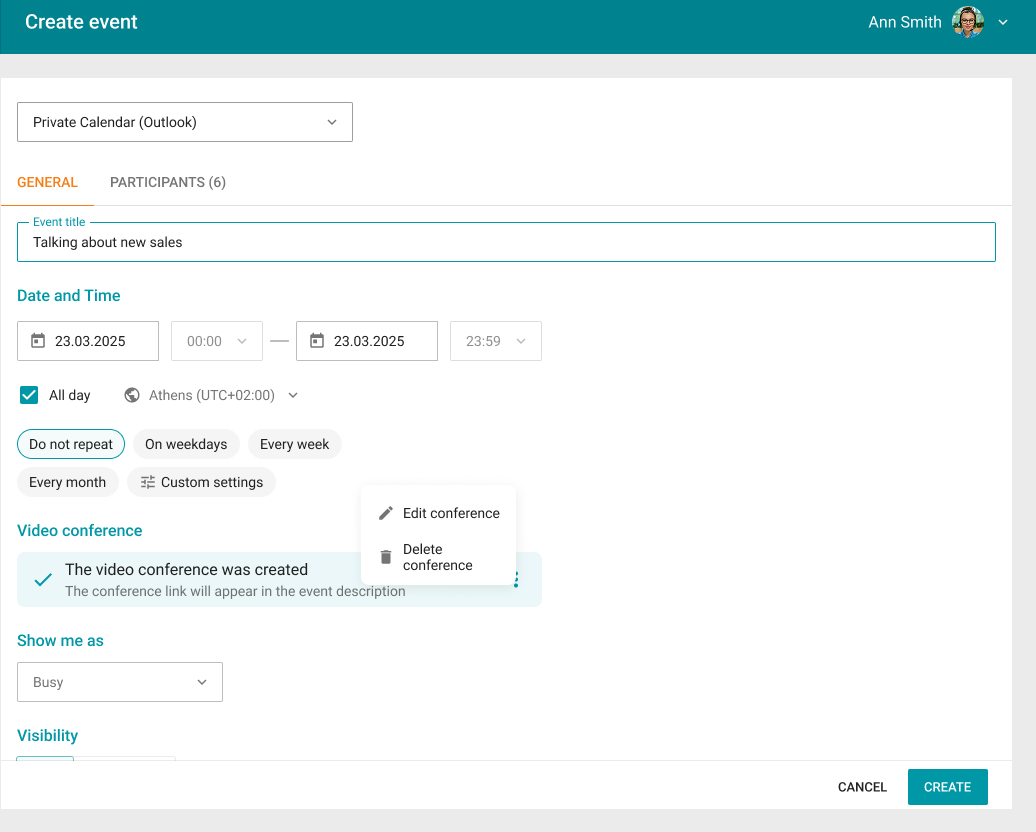Select the Every week repeat chip

(x=294, y=444)
